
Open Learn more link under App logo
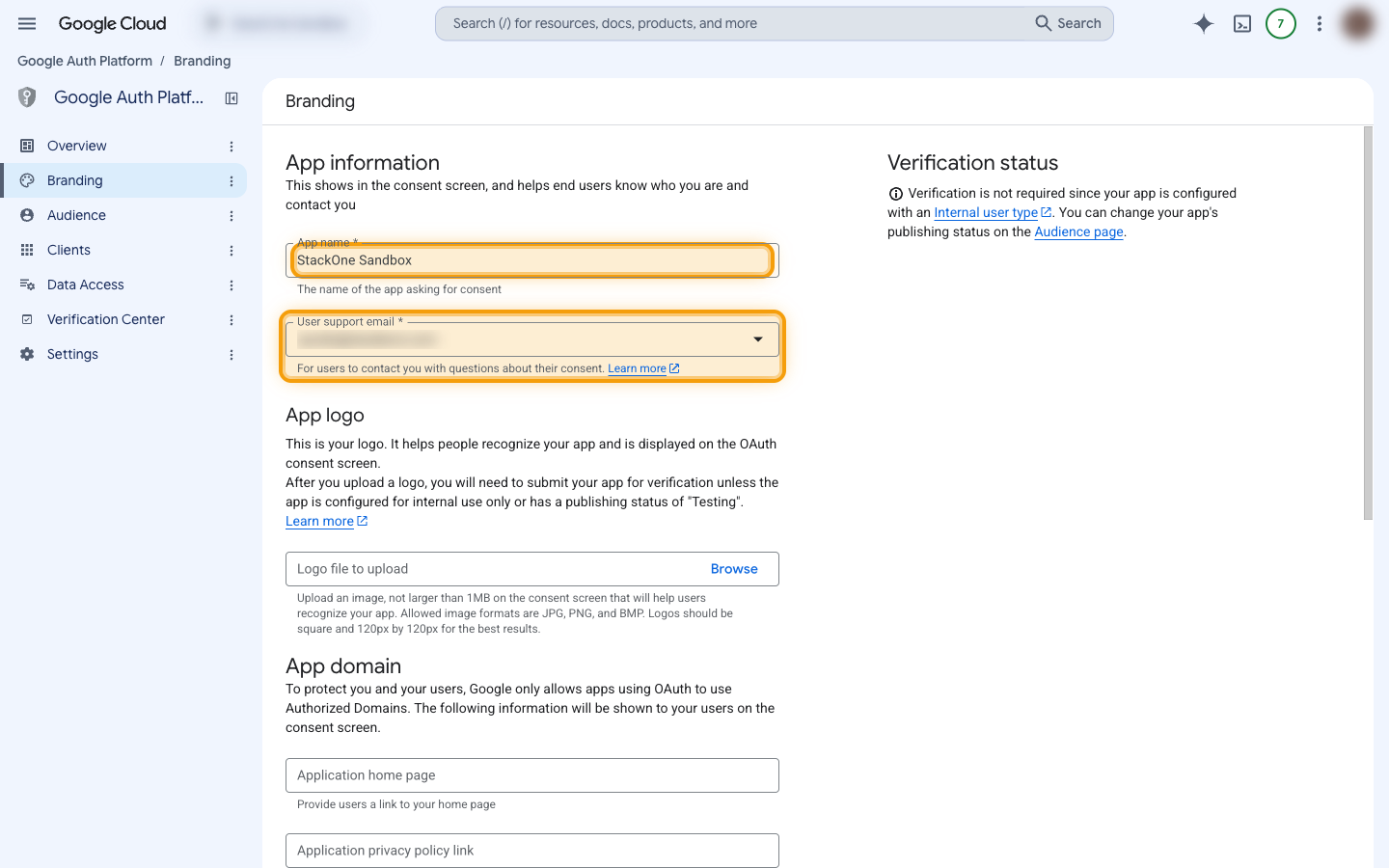[x=326, y=521]
